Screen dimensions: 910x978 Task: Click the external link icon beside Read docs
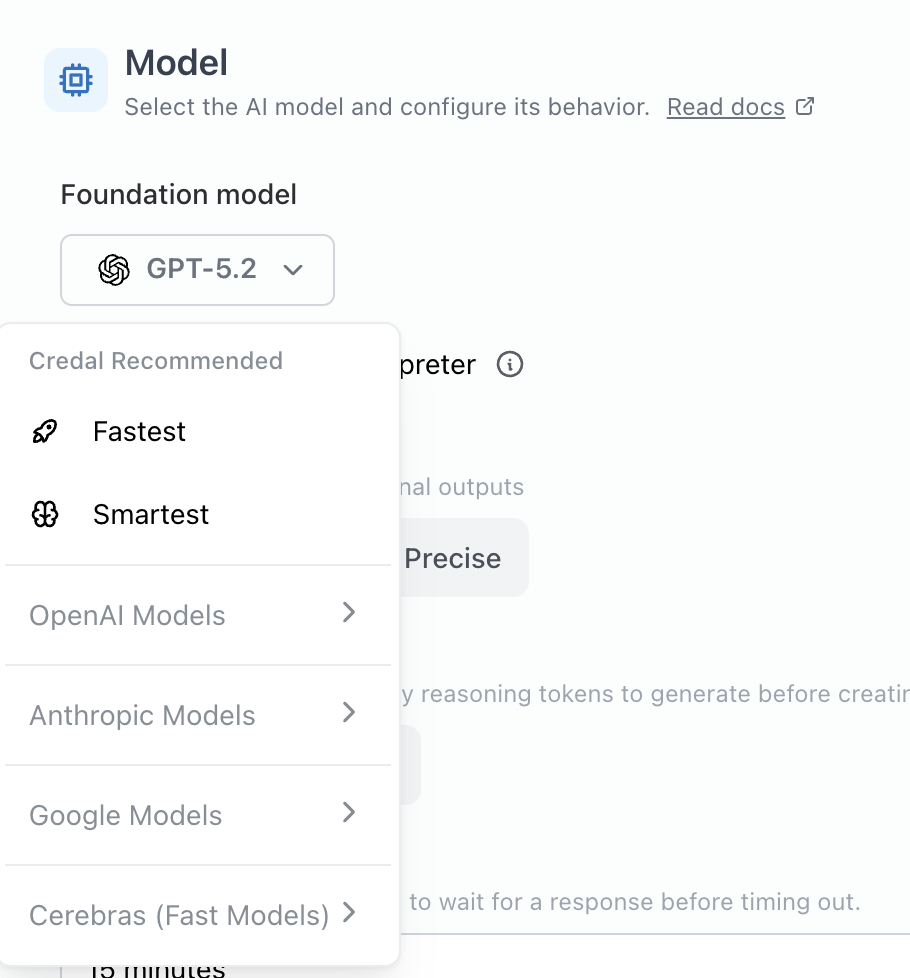(x=805, y=106)
